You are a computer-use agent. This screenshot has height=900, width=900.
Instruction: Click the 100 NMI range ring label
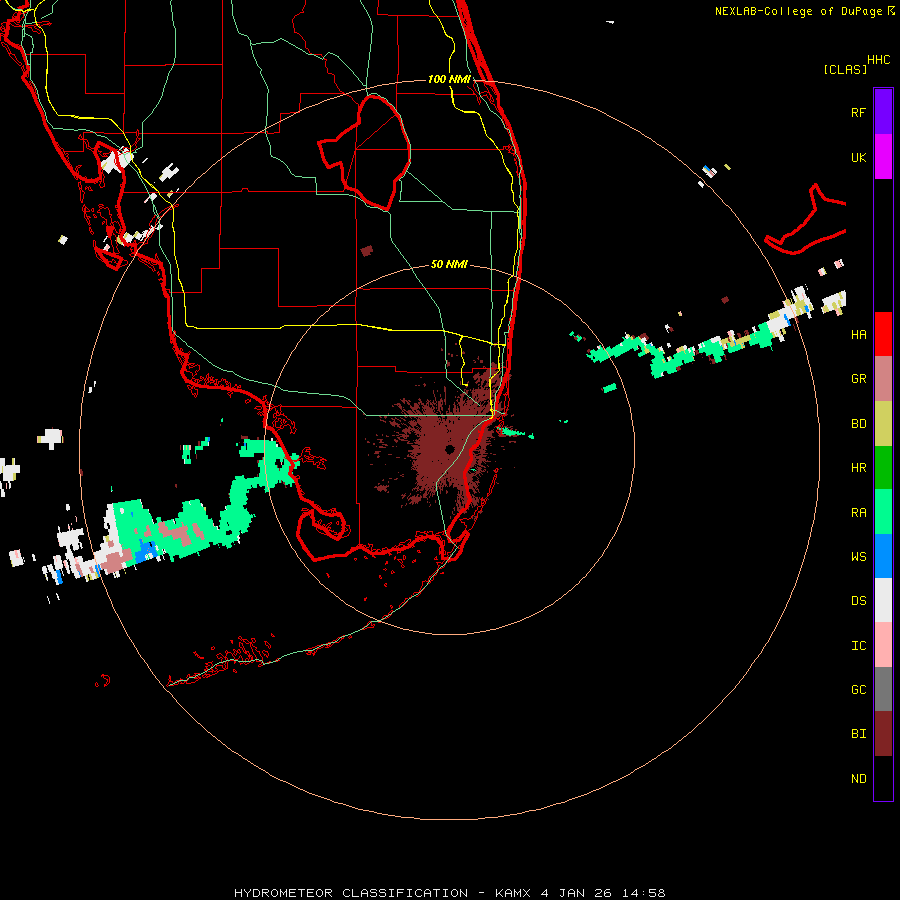[x=449, y=79]
